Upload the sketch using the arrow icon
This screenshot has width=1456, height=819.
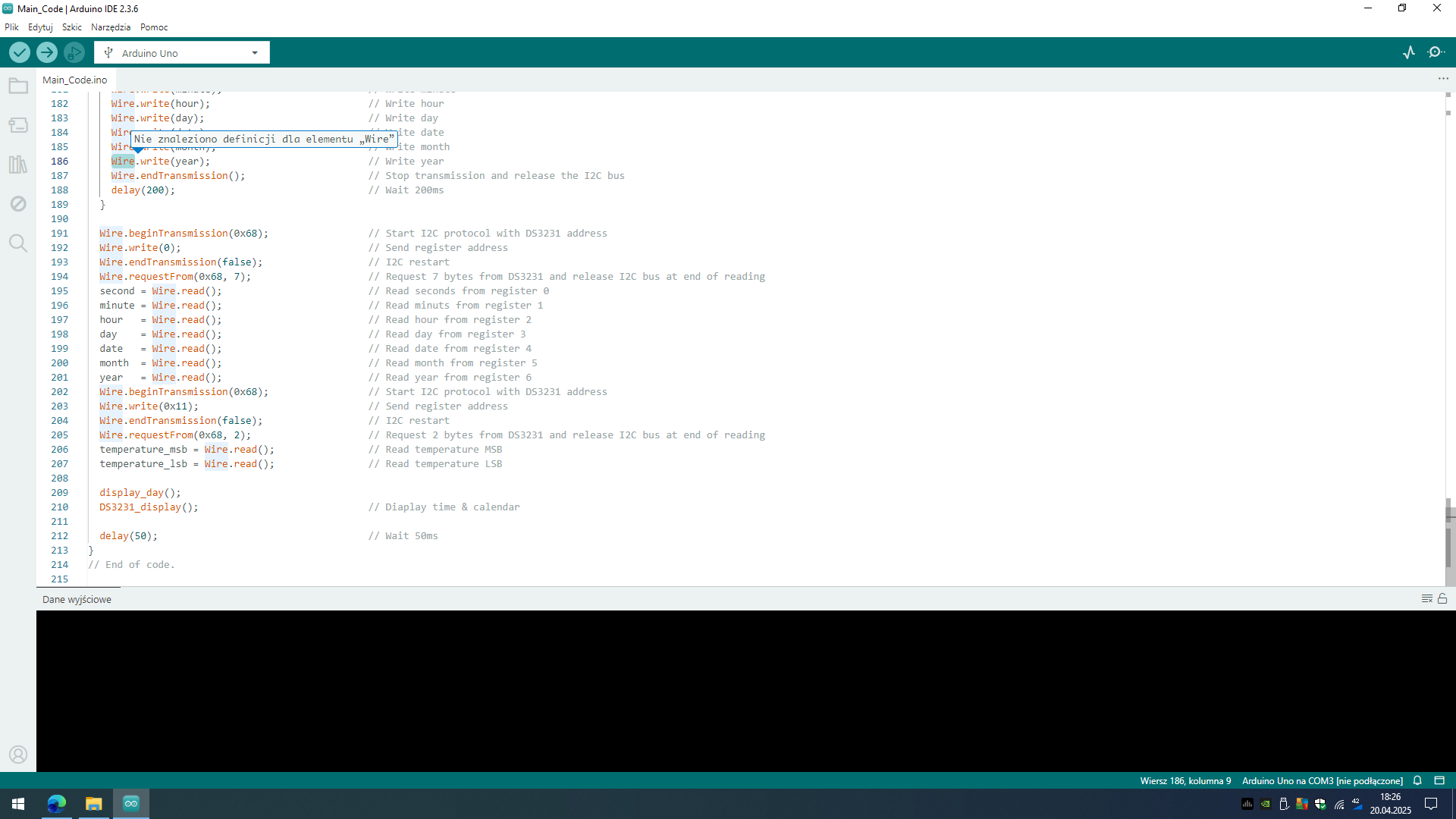(x=46, y=52)
